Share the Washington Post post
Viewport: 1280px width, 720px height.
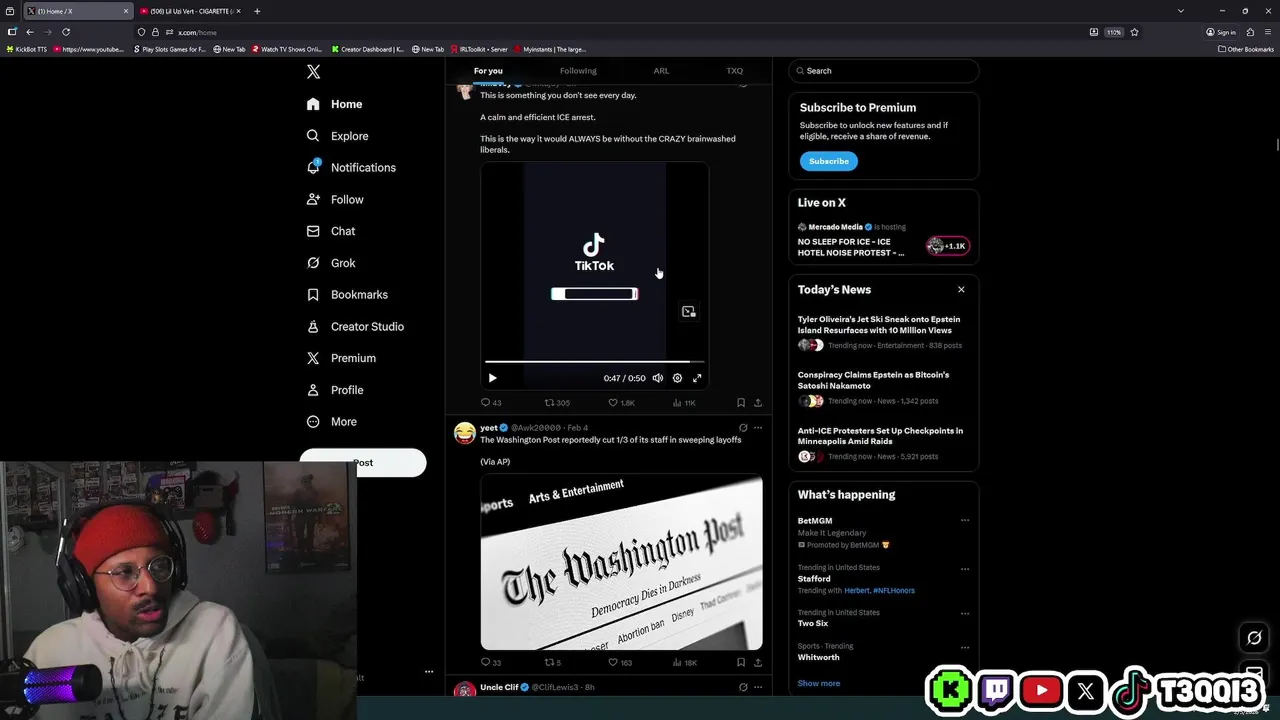(758, 662)
